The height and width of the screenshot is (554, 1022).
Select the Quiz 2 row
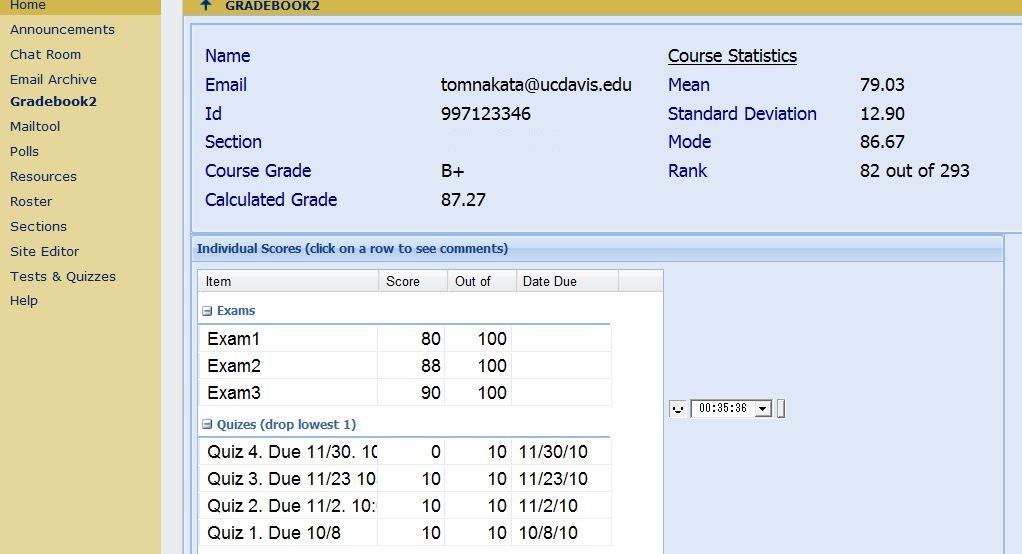click(405, 506)
